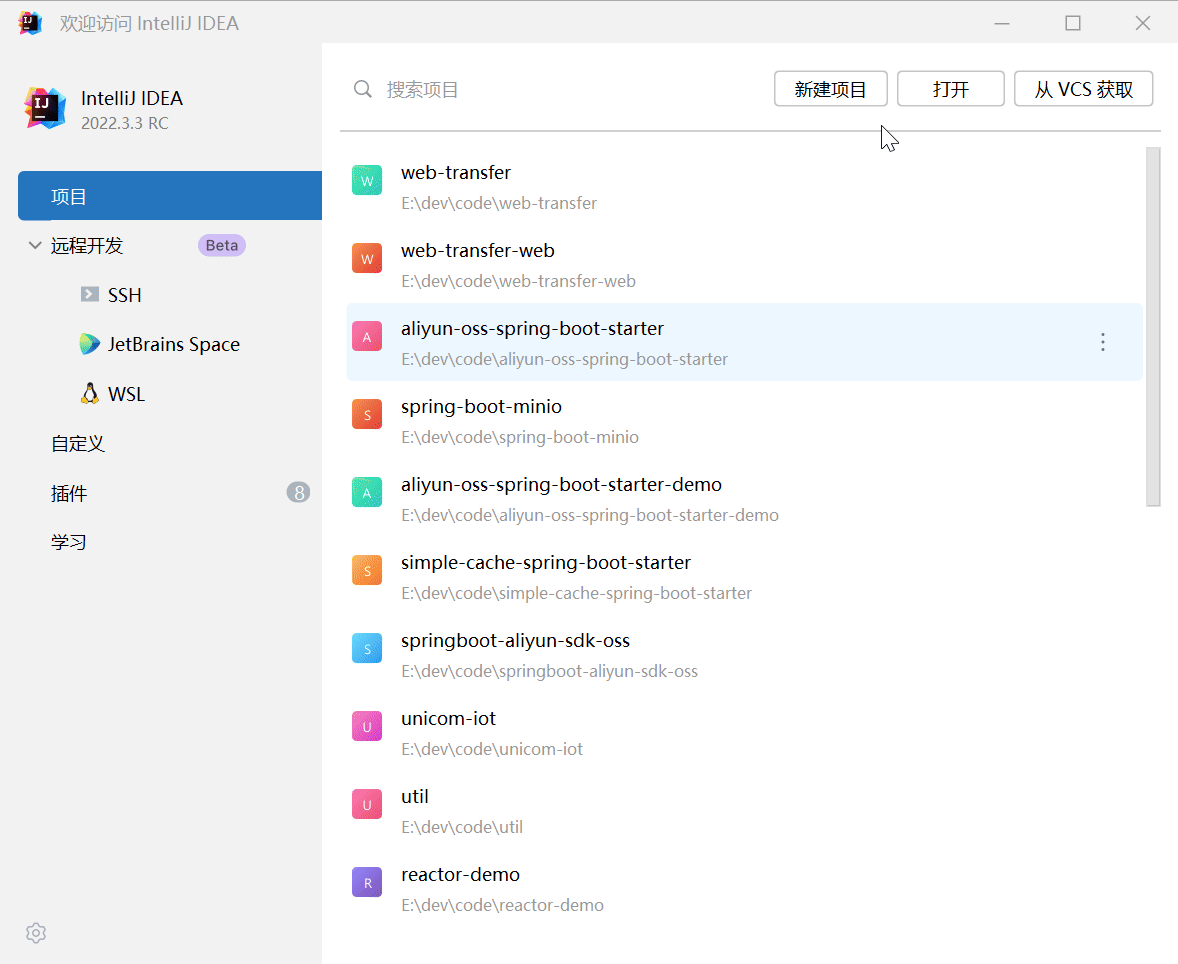Click the 打开 button

tap(950, 89)
